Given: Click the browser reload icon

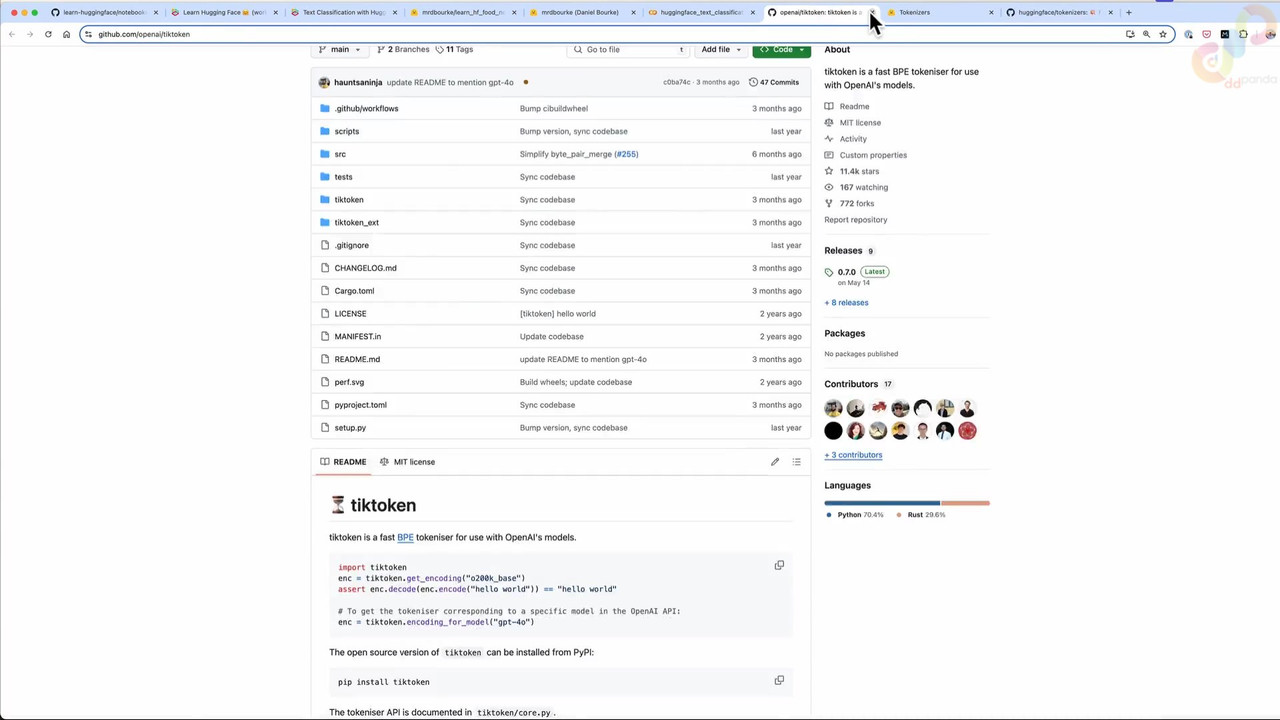Looking at the screenshot, I should (x=48, y=34).
